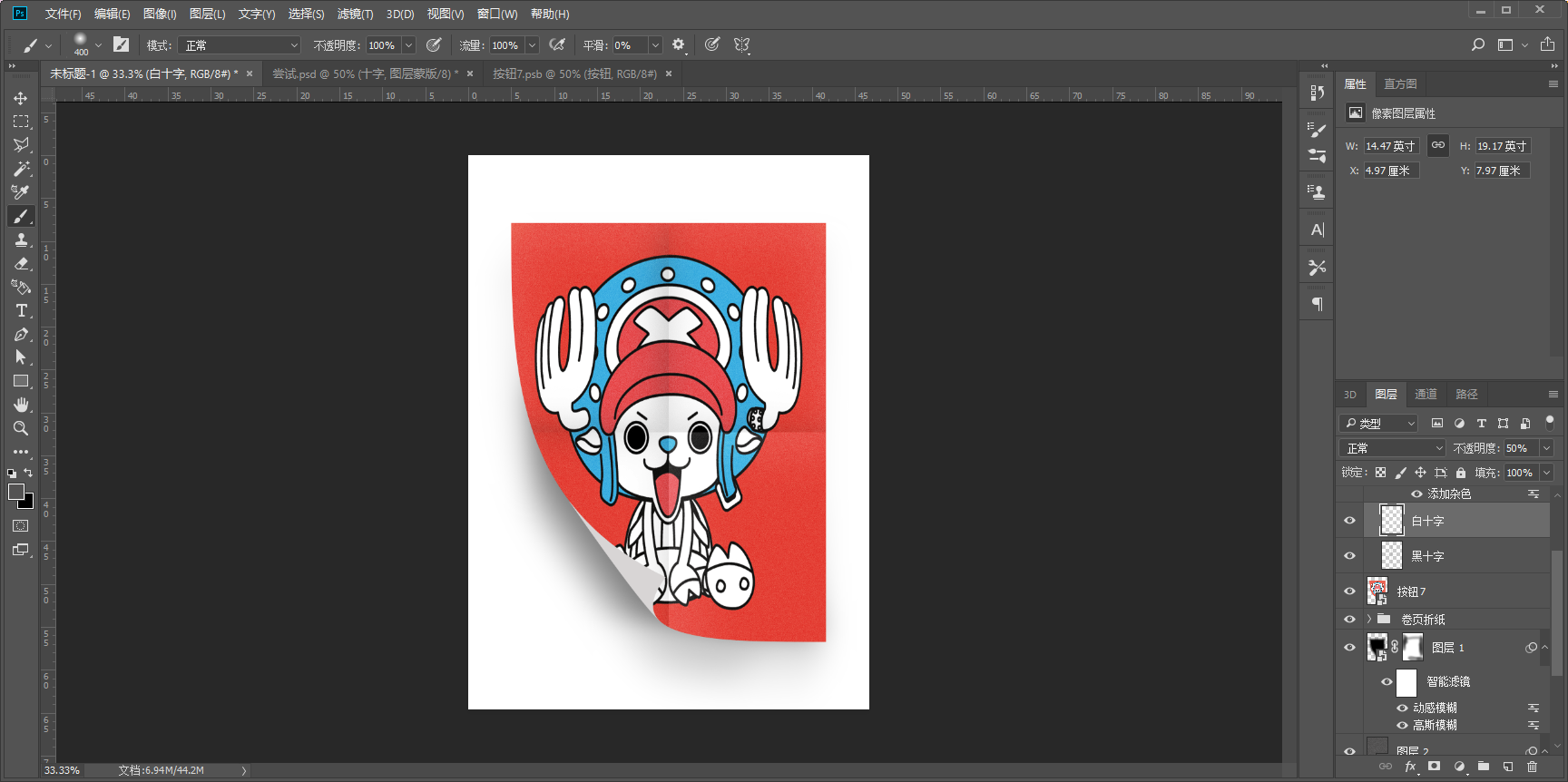Create a new fill or adjustment layer
The image size is (1568, 782).
point(1459,767)
